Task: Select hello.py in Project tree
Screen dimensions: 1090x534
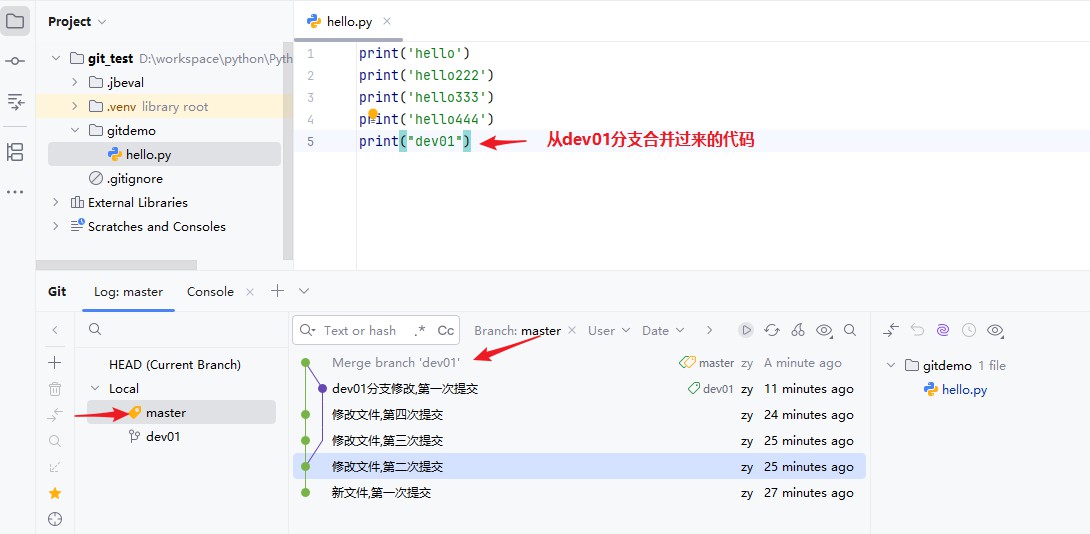Action: click(x=164, y=154)
